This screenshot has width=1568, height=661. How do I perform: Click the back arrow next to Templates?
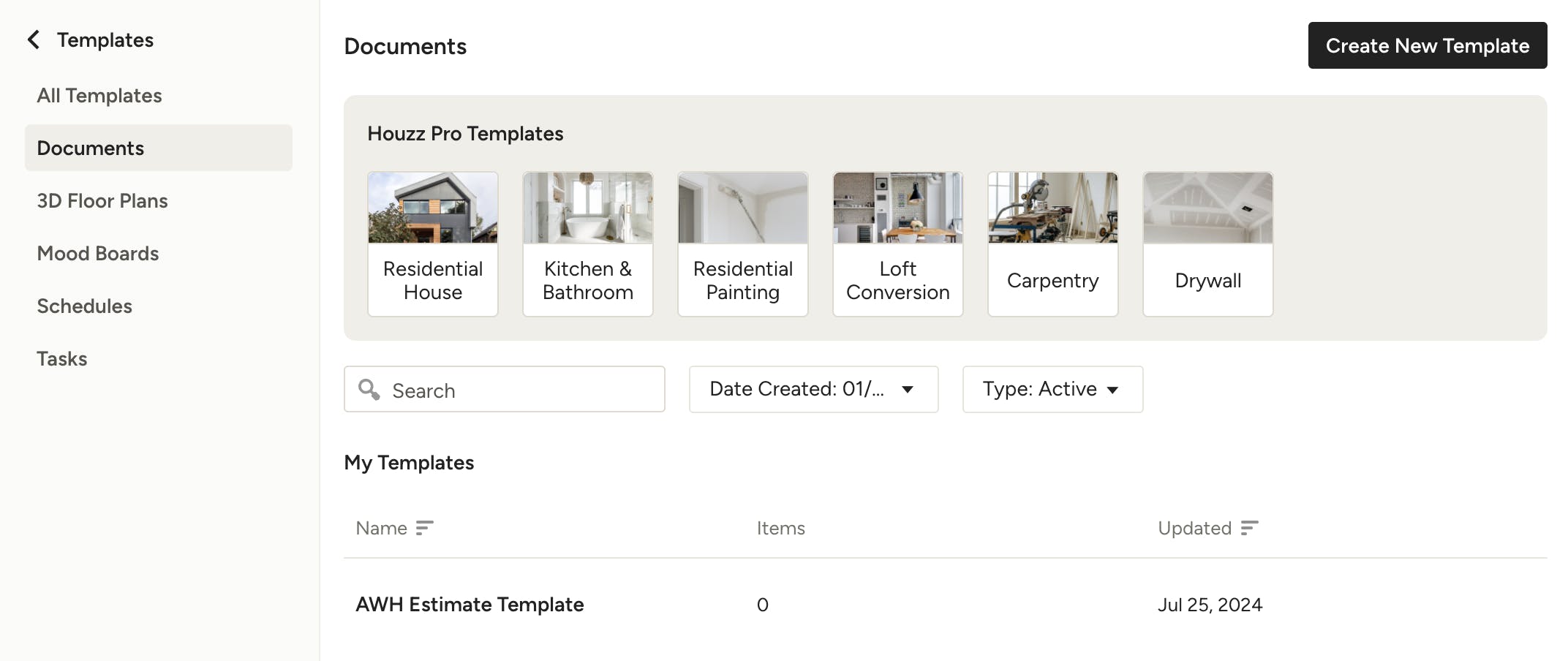[x=34, y=39]
